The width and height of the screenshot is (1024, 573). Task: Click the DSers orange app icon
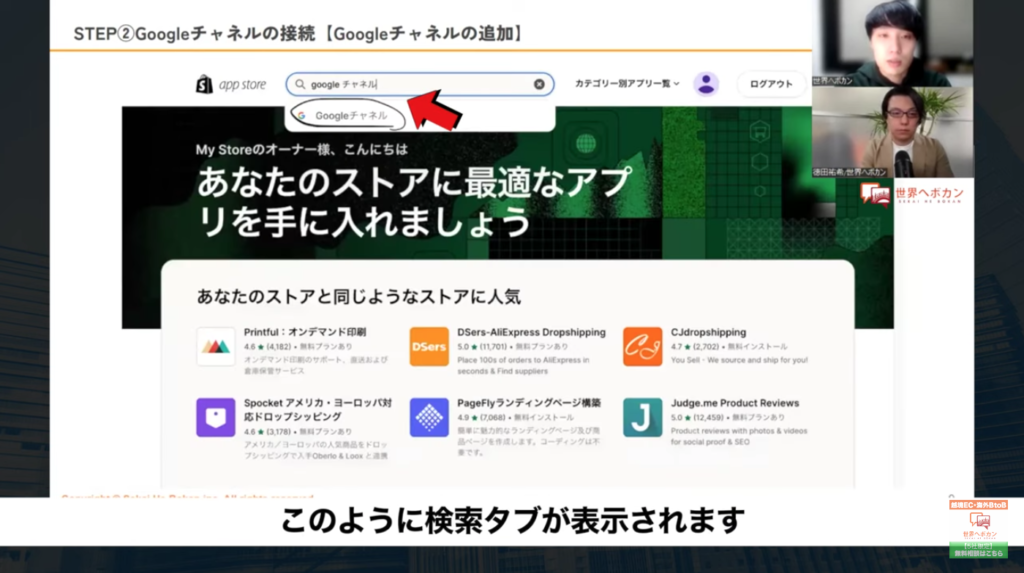pyautogui.click(x=429, y=346)
